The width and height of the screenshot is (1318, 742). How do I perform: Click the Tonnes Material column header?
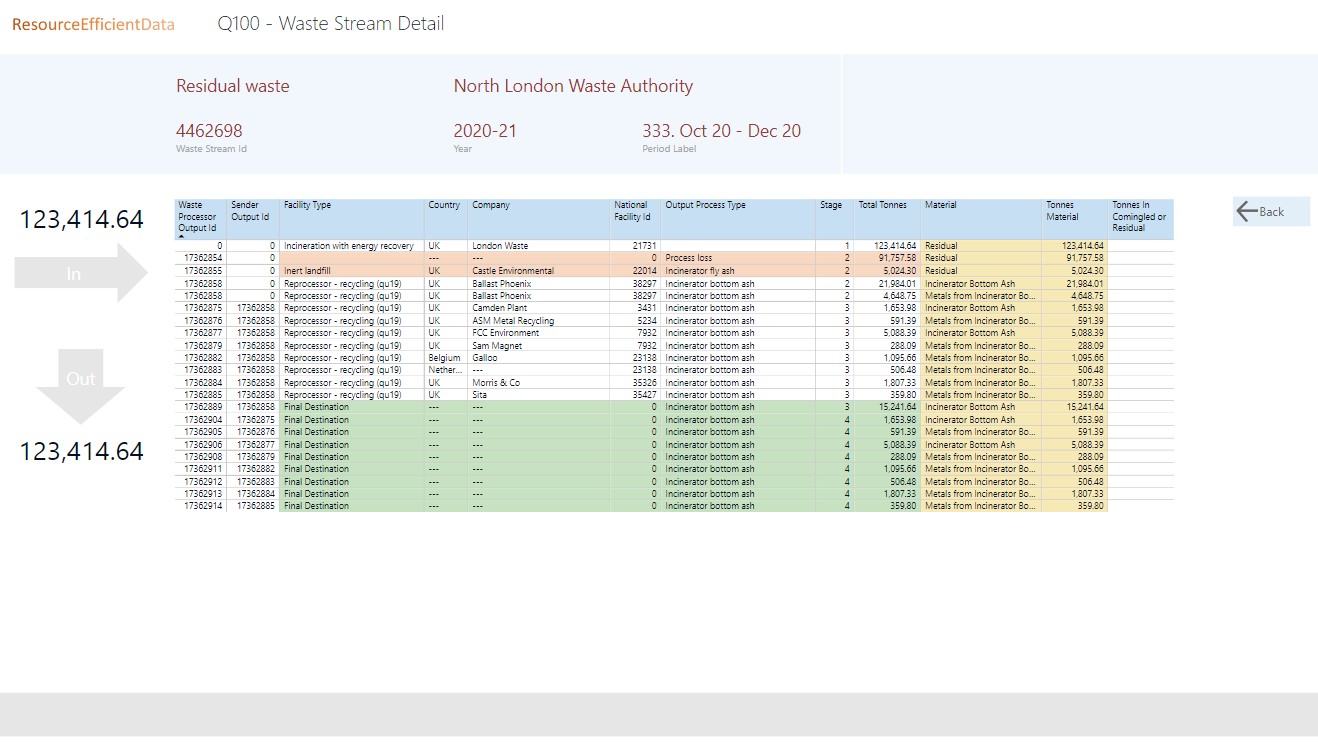click(x=1062, y=211)
